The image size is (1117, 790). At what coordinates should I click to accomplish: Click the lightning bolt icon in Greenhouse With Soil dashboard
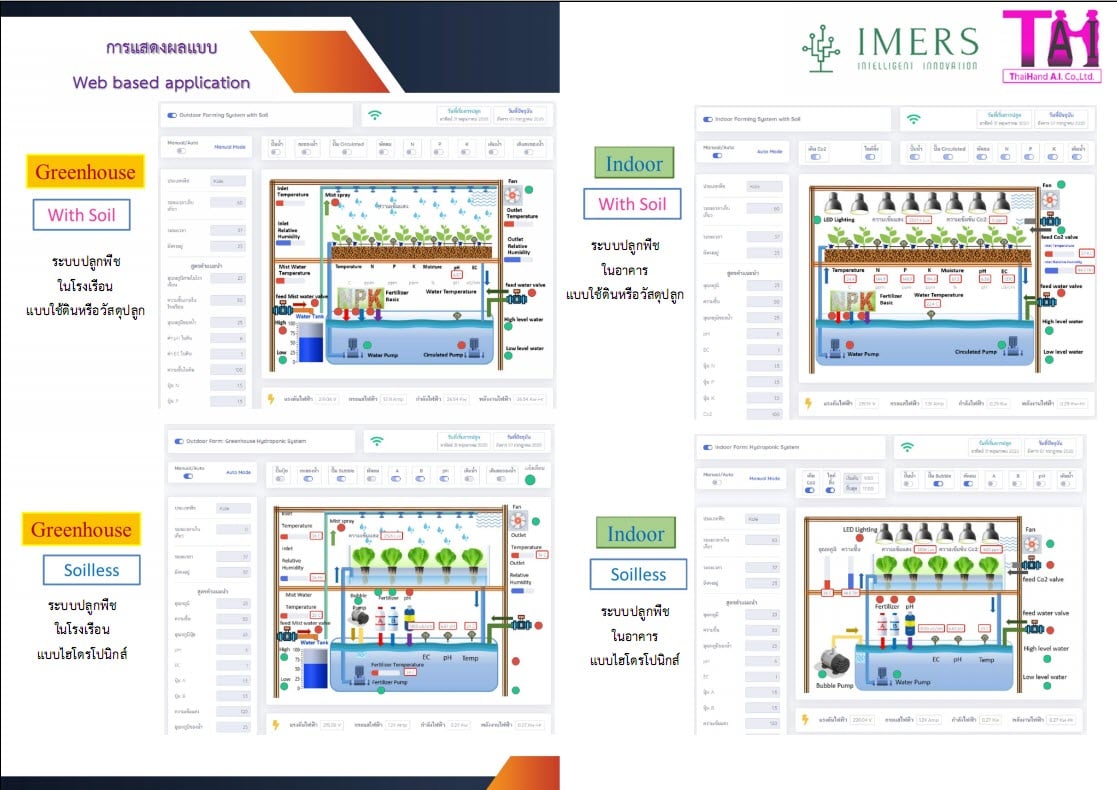pos(271,399)
